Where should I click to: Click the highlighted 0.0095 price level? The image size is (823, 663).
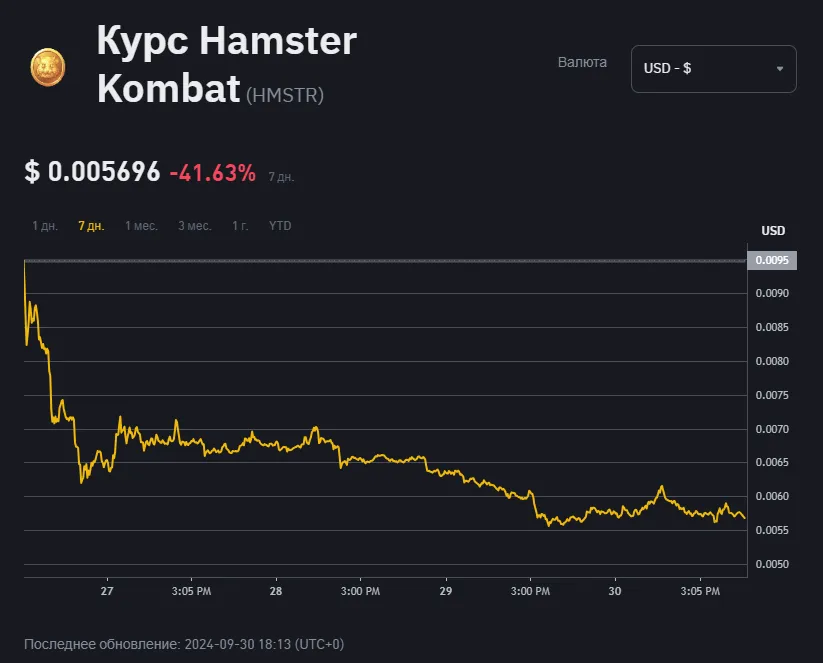click(772, 260)
